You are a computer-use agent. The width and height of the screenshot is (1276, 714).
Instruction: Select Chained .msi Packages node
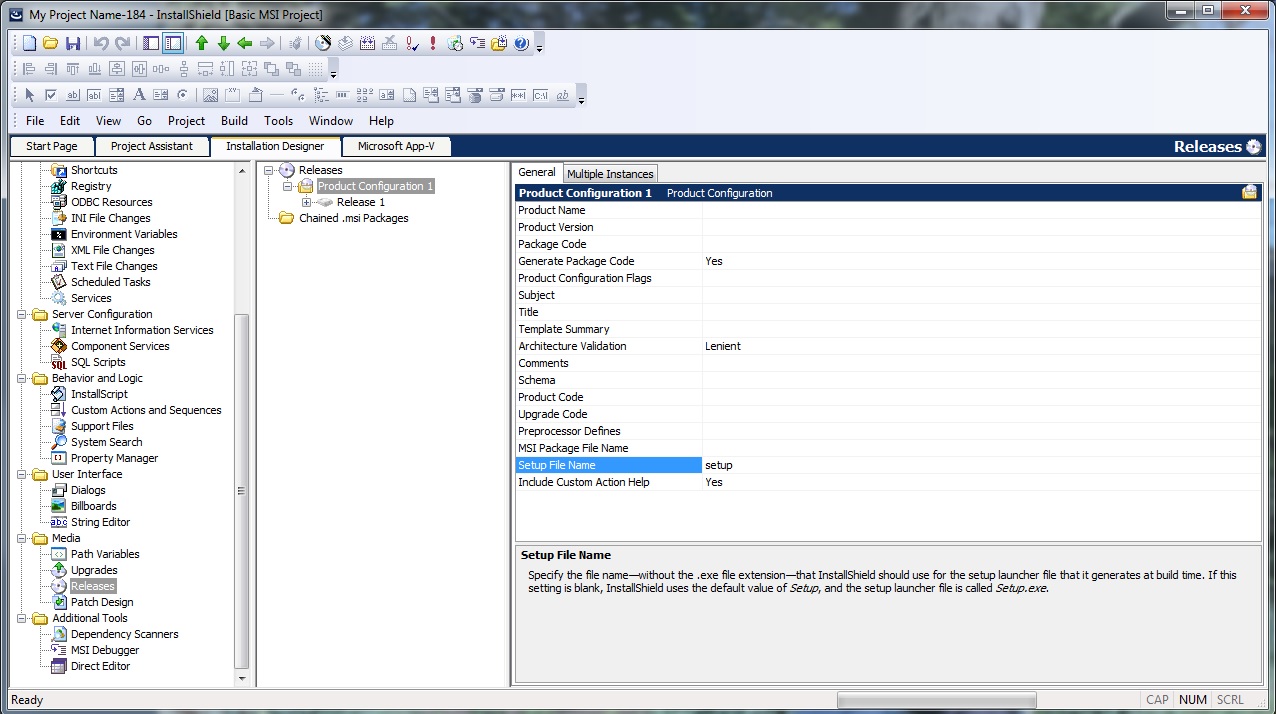(x=354, y=218)
